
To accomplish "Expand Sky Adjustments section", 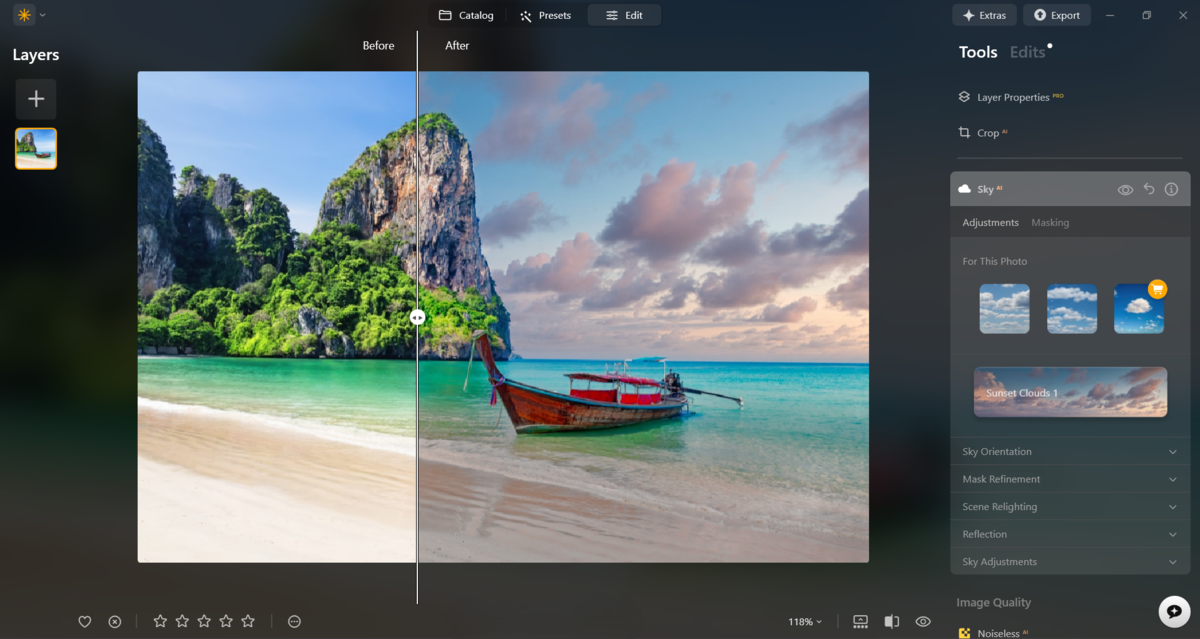I will [x=1070, y=562].
